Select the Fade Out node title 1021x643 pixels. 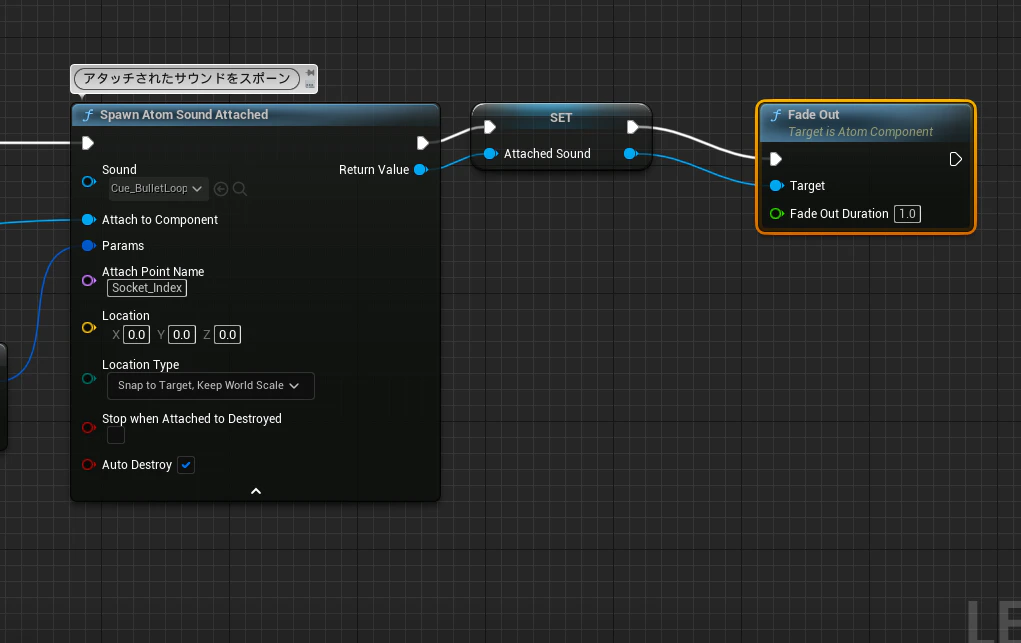click(x=813, y=115)
